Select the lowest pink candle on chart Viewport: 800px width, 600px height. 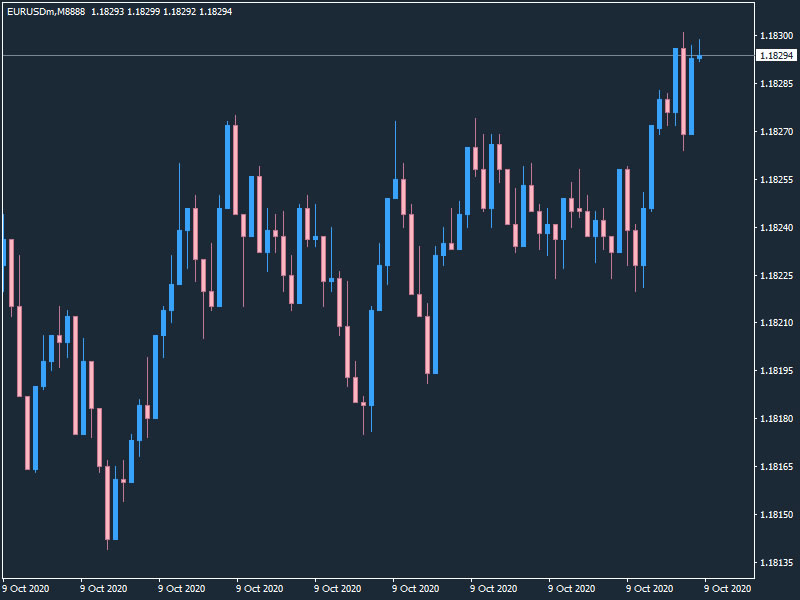107,502
